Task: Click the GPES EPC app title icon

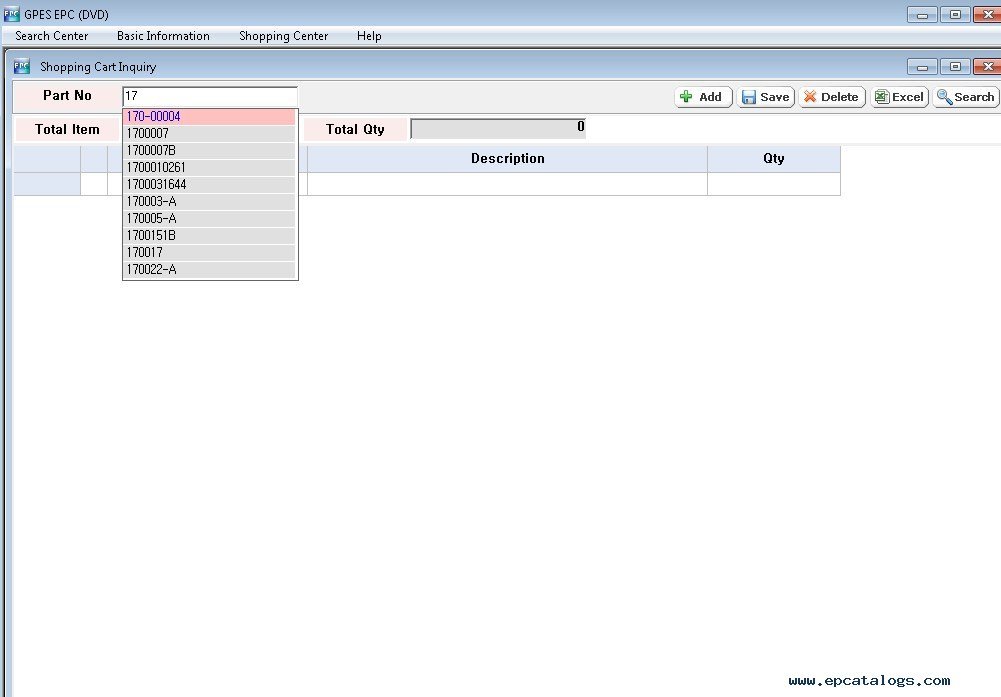Action: (x=11, y=14)
